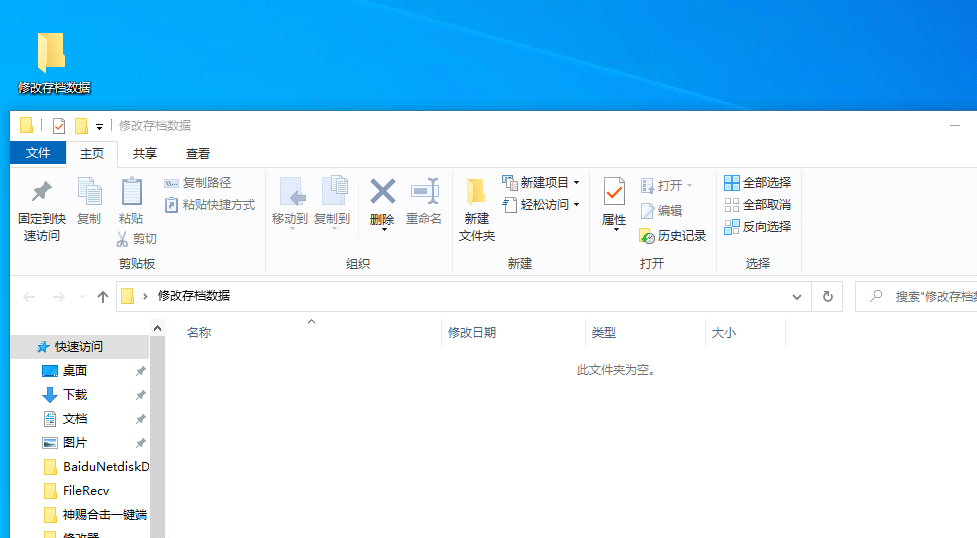Click the 剪切 scissors icon
The image size is (977, 538).
pos(122,239)
